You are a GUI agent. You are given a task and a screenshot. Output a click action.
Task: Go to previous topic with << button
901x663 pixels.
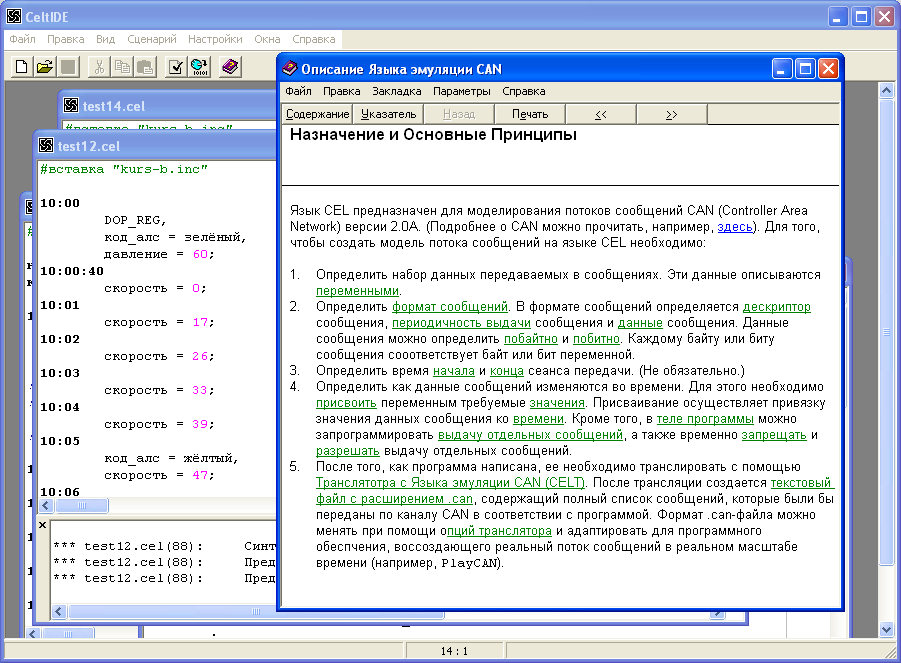click(600, 114)
